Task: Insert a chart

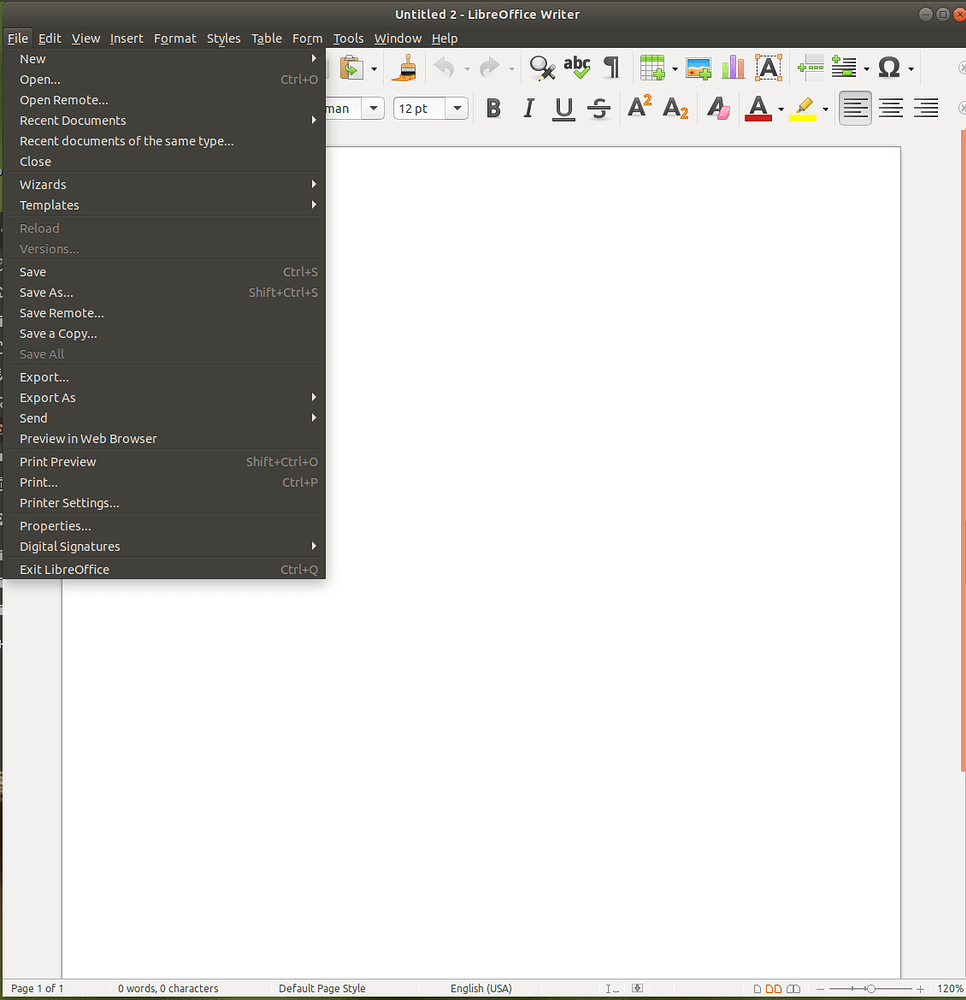Action: tap(733, 68)
